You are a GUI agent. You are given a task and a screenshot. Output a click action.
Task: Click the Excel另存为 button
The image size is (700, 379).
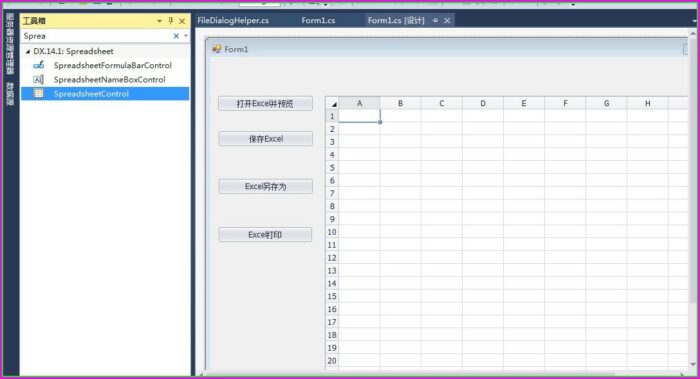[x=266, y=187]
